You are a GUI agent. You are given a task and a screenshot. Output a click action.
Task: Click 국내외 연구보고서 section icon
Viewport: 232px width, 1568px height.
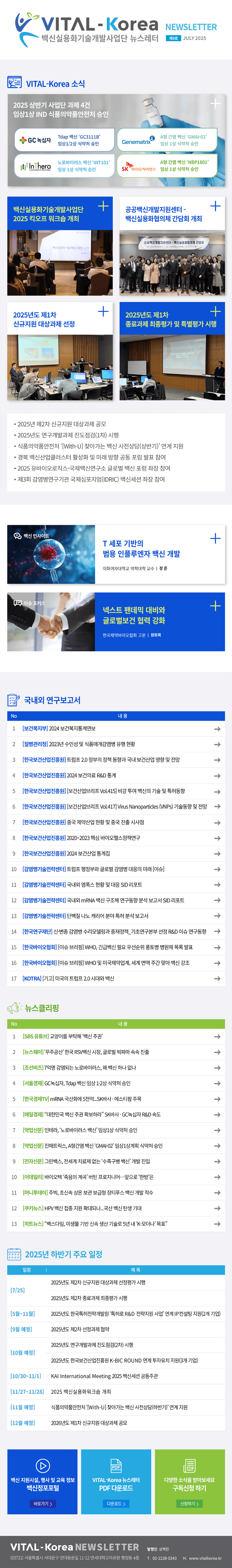[13, 699]
